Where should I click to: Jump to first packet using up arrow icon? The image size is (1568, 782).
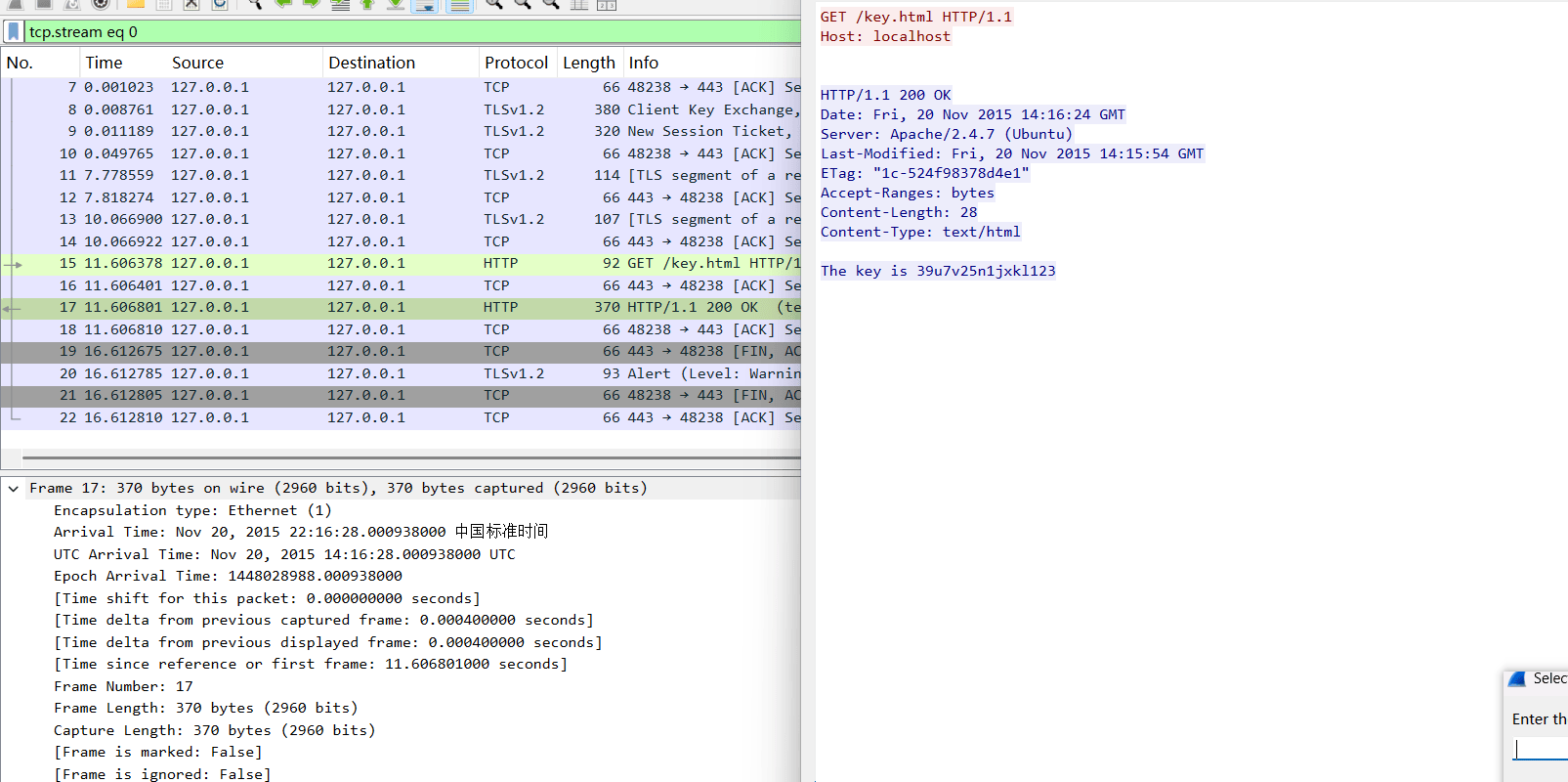point(367,4)
